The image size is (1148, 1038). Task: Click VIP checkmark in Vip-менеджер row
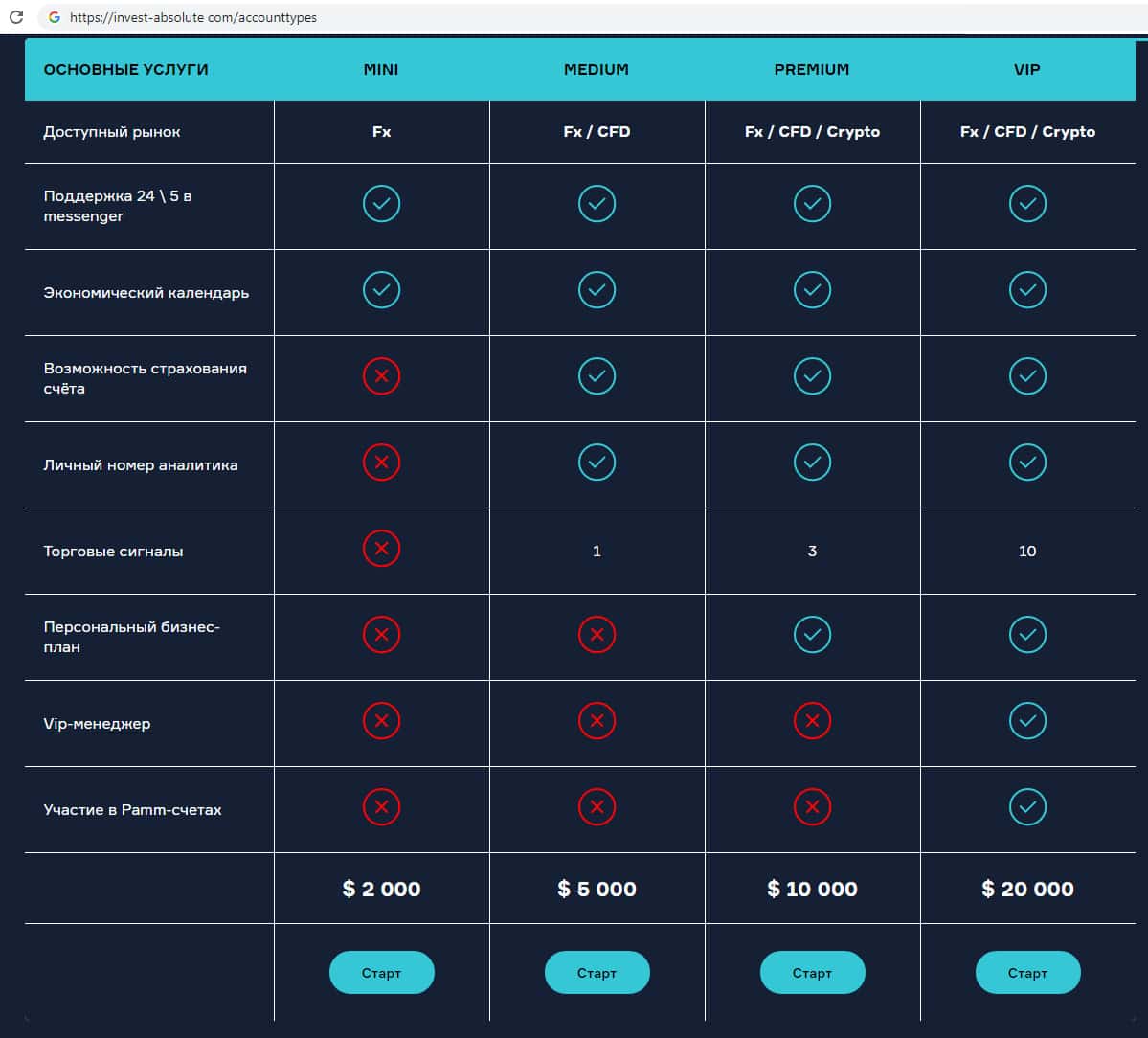1027,721
